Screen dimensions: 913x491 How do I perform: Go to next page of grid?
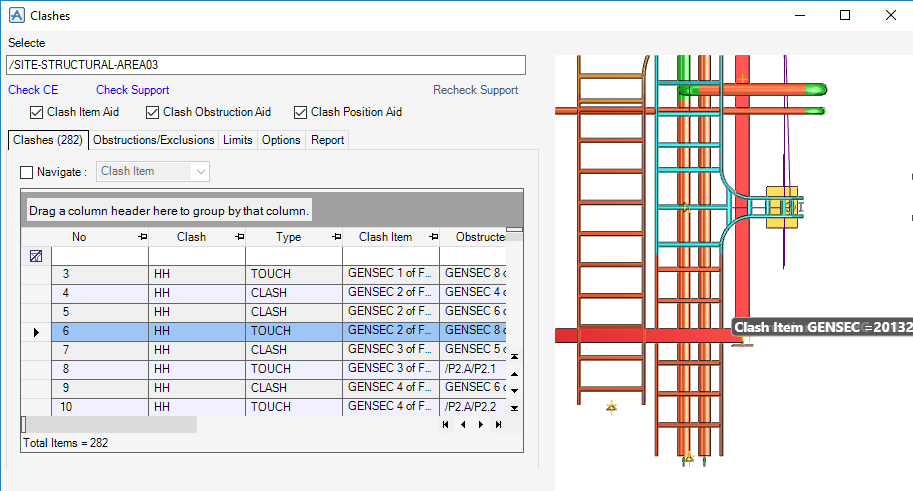pyautogui.click(x=481, y=425)
